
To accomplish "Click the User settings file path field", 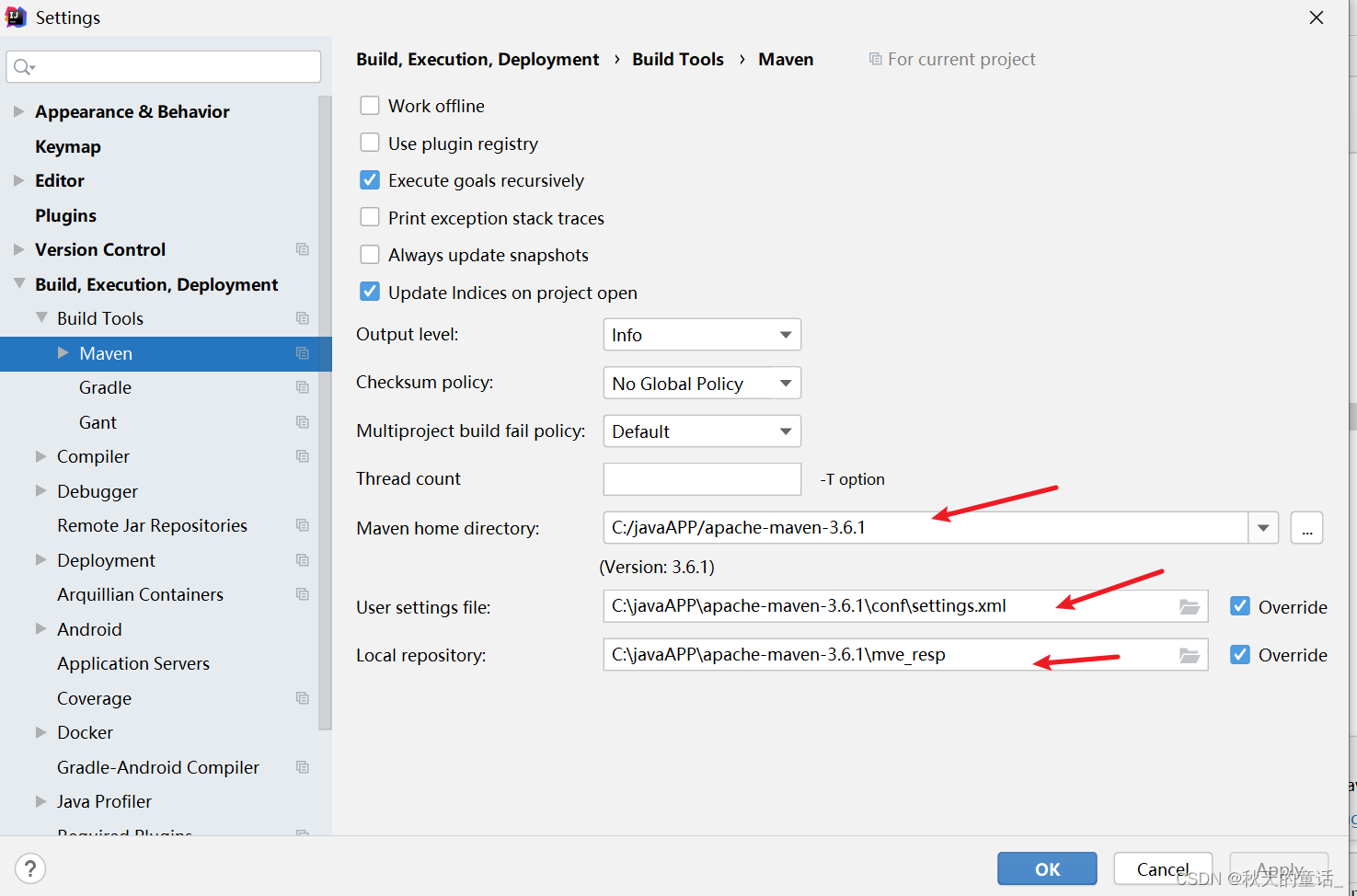I will coord(905,606).
